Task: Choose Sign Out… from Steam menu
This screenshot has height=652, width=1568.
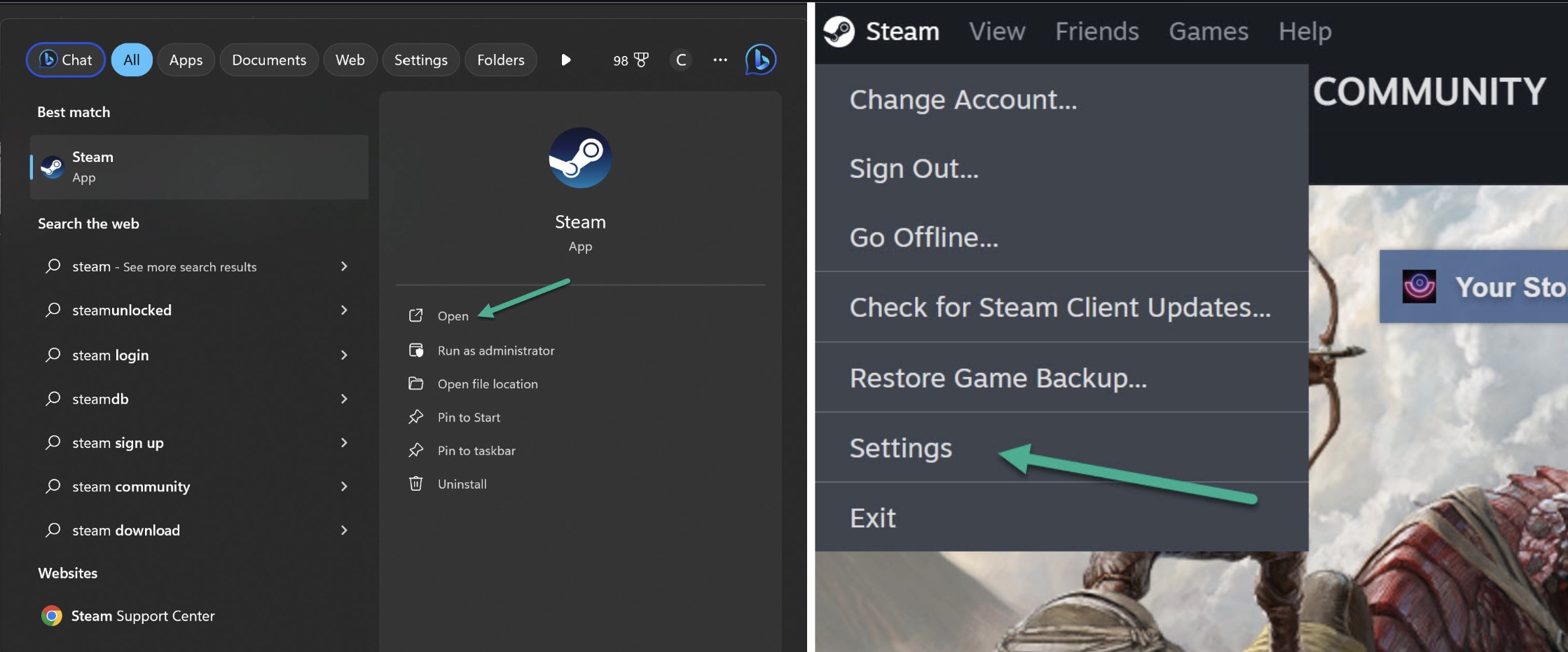Action: (1061, 168)
